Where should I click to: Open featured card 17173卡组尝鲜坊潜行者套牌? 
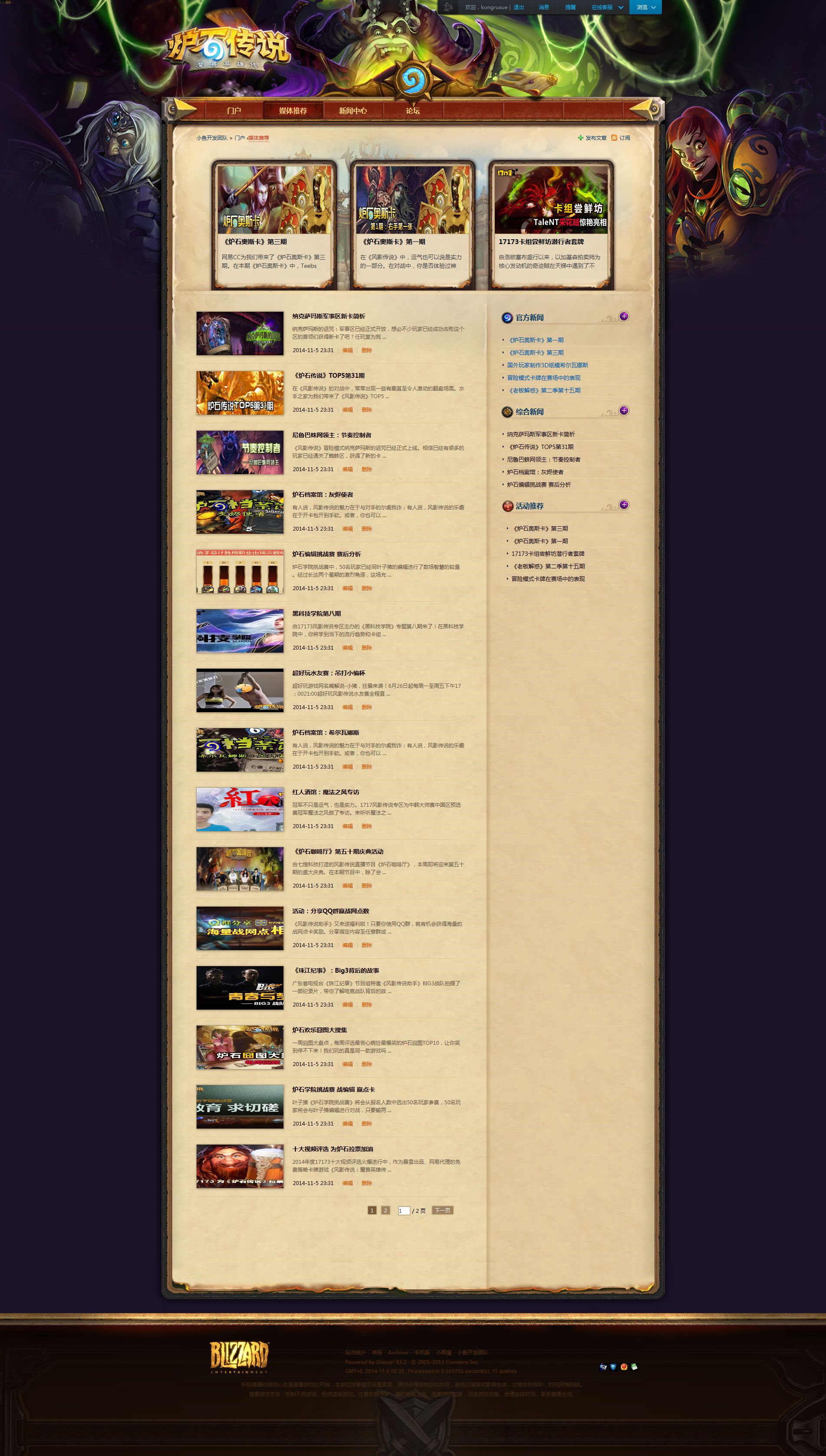[551, 225]
